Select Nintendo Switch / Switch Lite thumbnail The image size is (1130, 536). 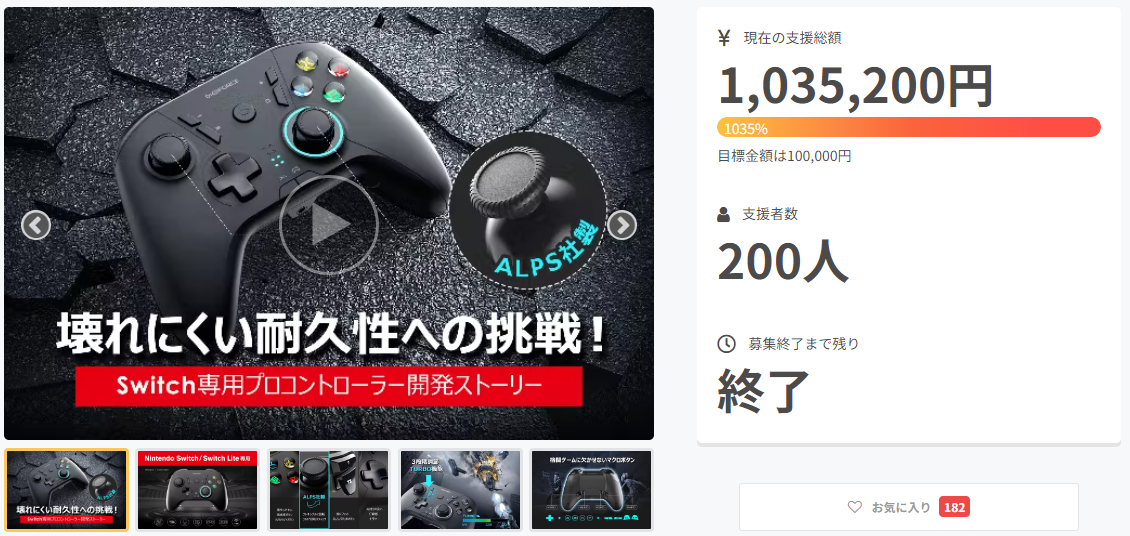click(197, 490)
